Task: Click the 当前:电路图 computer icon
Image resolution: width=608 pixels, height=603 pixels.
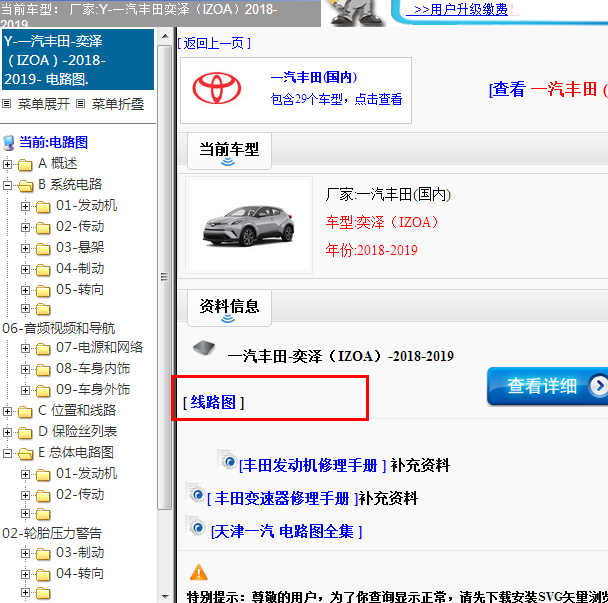Action: [x=9, y=143]
